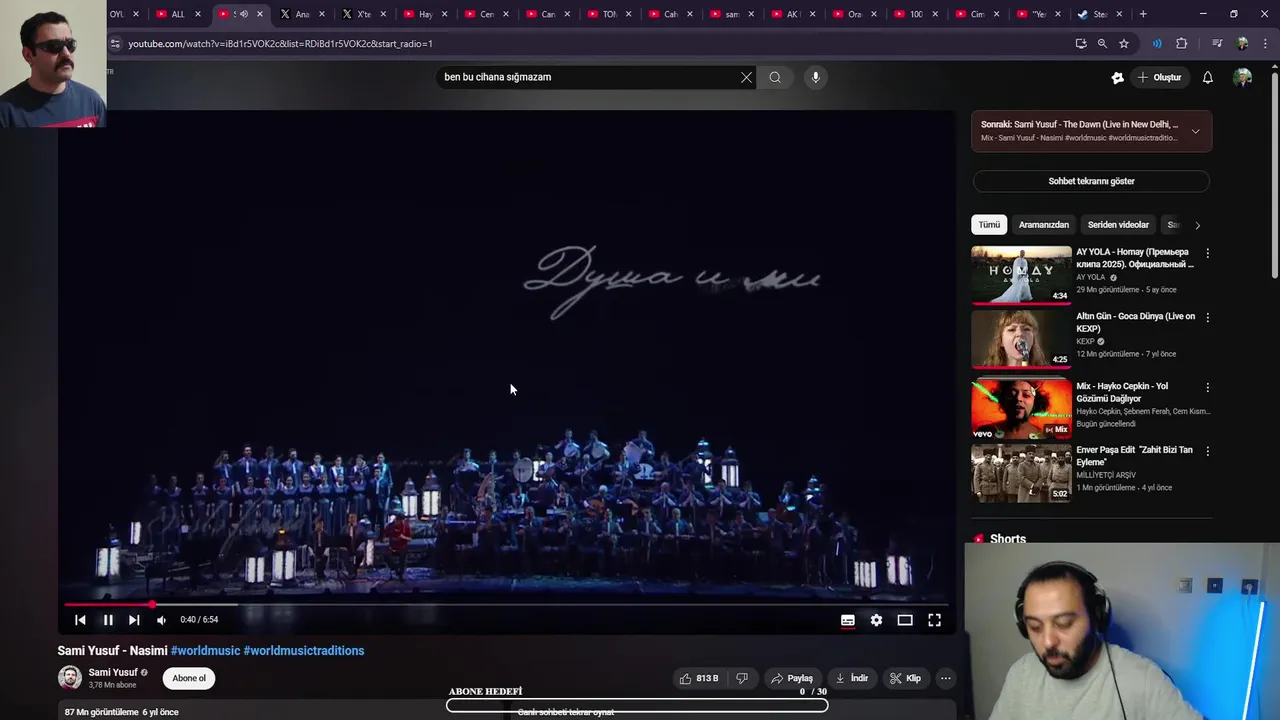Like the video with 813 B likes
This screenshot has height=720, width=1280.
(699, 678)
